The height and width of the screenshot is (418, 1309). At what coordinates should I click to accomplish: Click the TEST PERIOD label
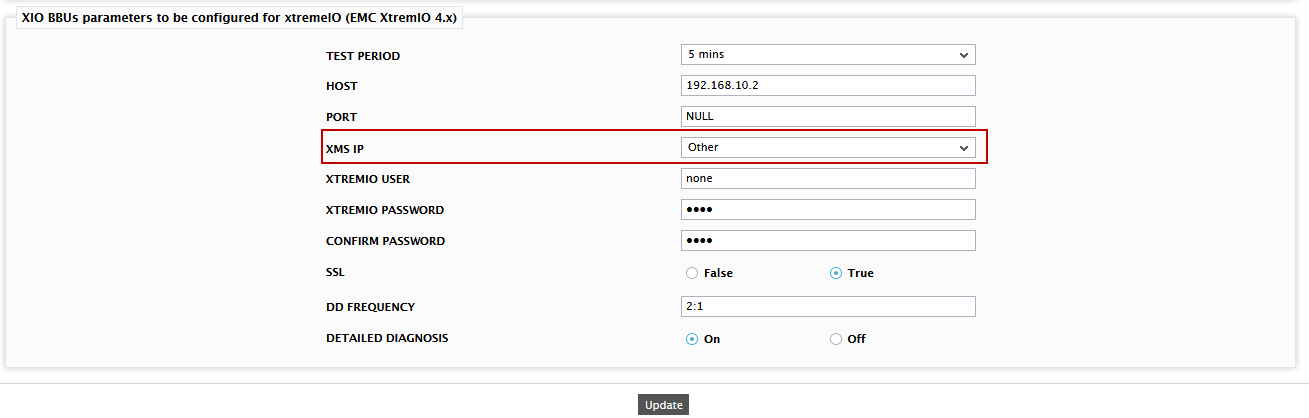point(363,56)
